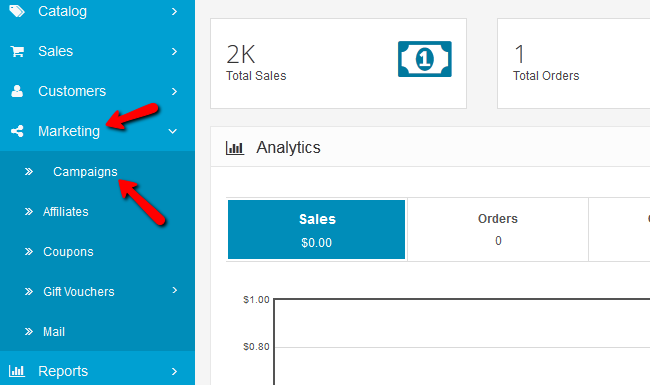
Task: Click the Sales shopping cart icon
Action: coord(17,51)
